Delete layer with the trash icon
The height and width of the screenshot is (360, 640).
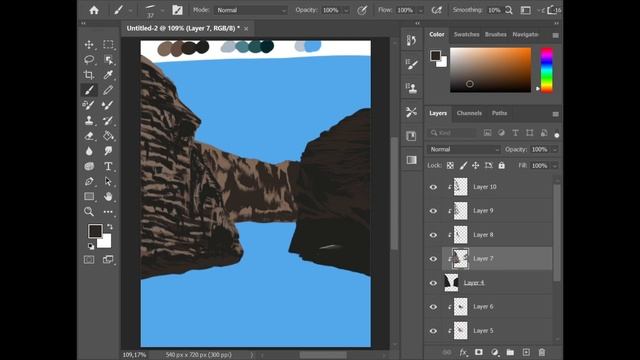click(542, 352)
